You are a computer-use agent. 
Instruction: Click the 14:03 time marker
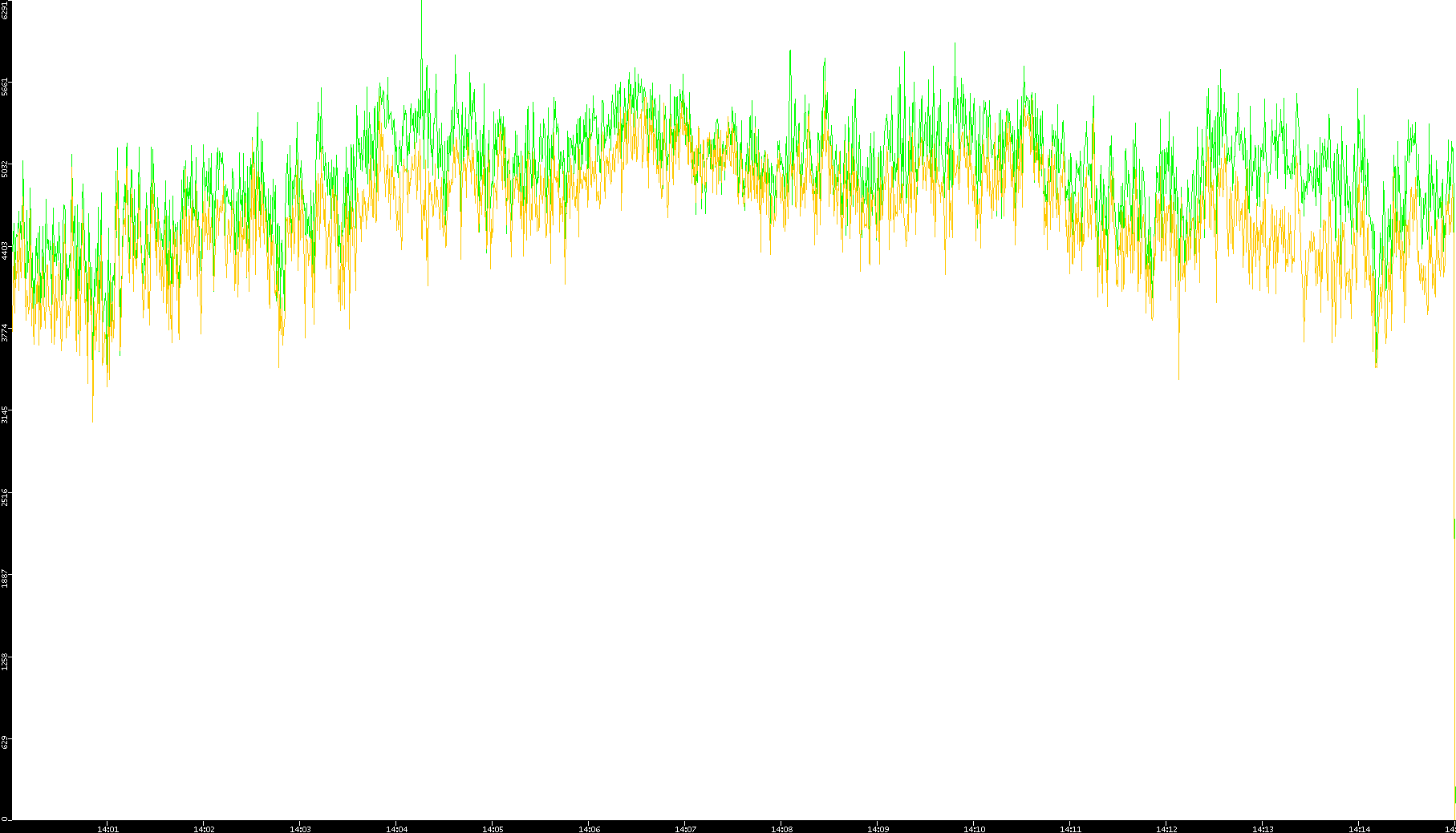300,829
